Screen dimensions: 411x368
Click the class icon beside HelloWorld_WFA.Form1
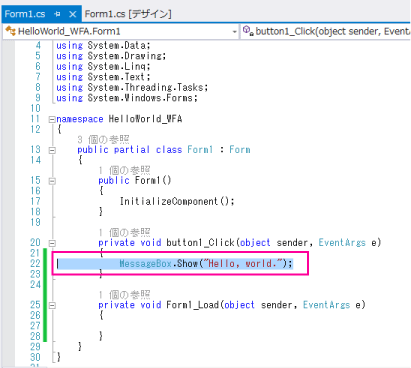tap(10, 31)
